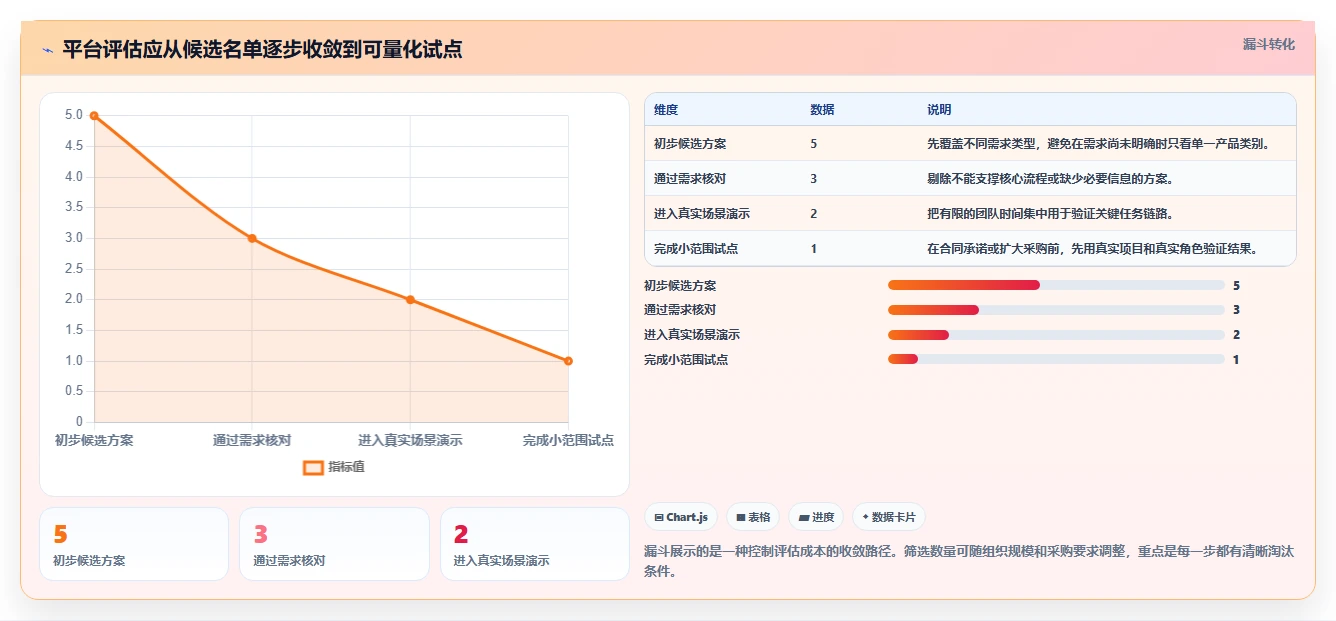The height and width of the screenshot is (621, 1336).
Task: Click the title 平台评估应从候选名单逐步收敛到可量化试点
Action: 263,50
